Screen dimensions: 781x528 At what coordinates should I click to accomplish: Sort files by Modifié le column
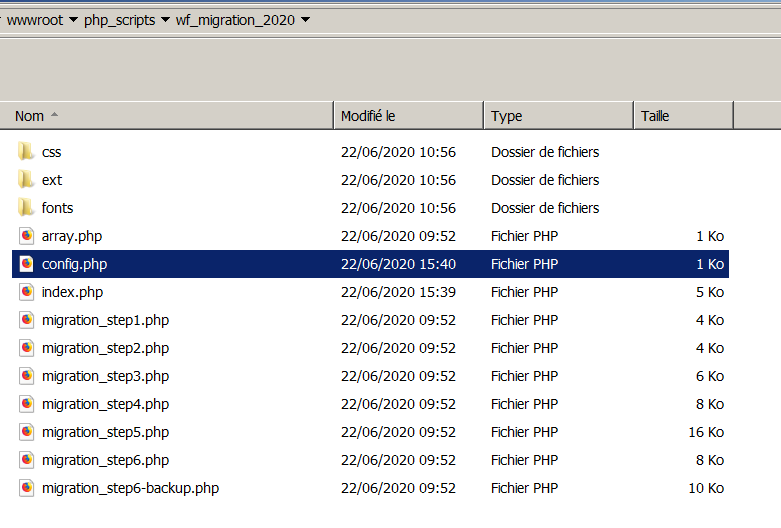368,116
